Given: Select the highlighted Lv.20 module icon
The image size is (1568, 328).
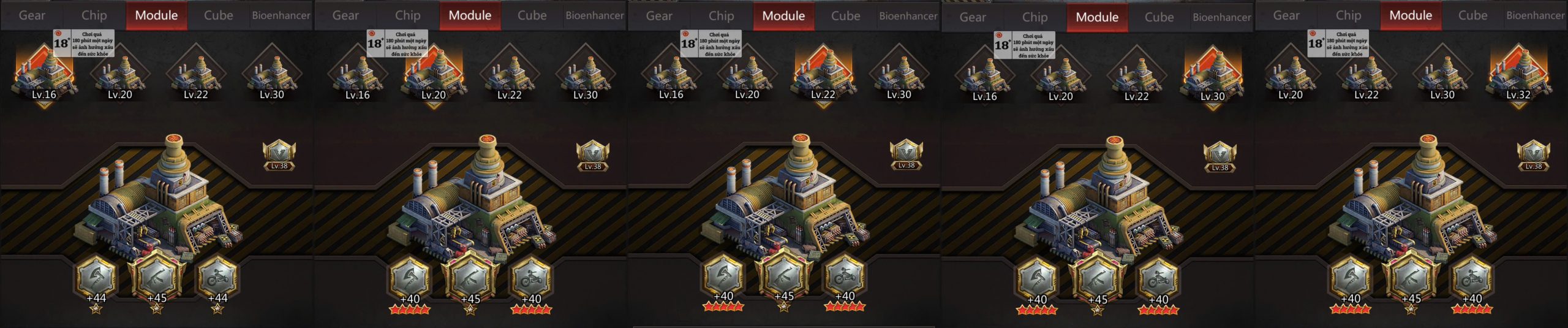Looking at the screenshot, I should pyautogui.click(x=433, y=75).
